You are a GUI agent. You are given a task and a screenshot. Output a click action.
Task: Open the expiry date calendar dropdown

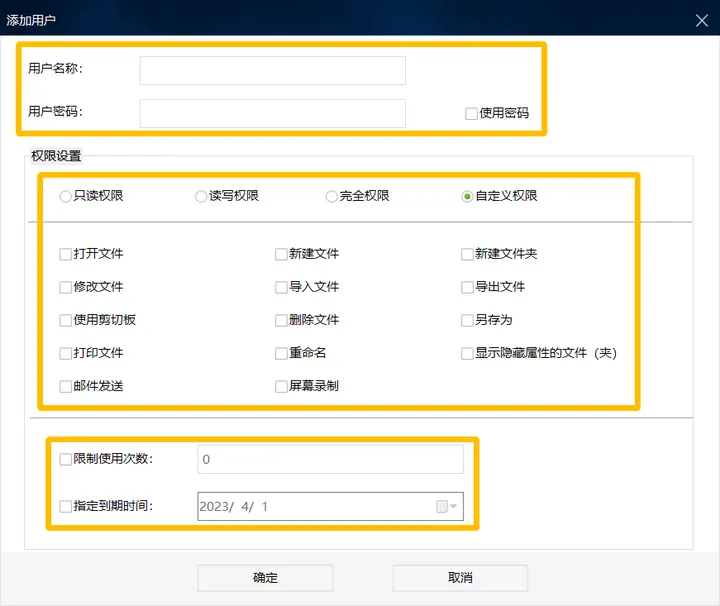pyautogui.click(x=446, y=506)
